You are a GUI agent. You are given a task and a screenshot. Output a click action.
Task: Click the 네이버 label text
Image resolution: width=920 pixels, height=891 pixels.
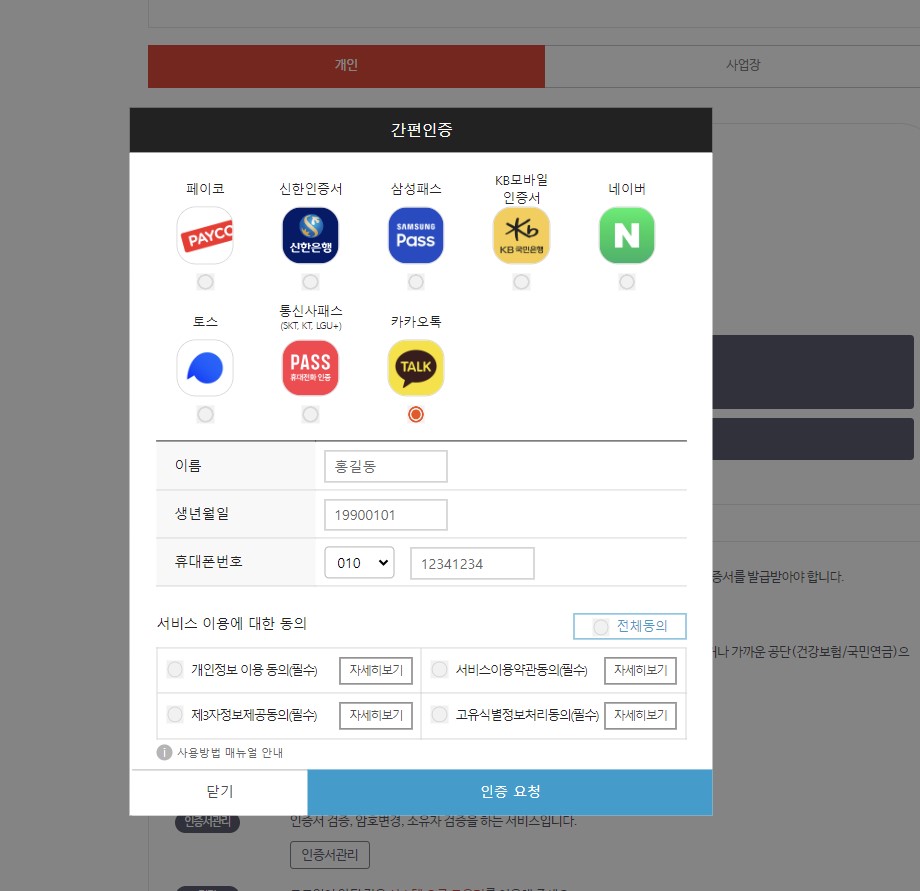click(x=627, y=189)
